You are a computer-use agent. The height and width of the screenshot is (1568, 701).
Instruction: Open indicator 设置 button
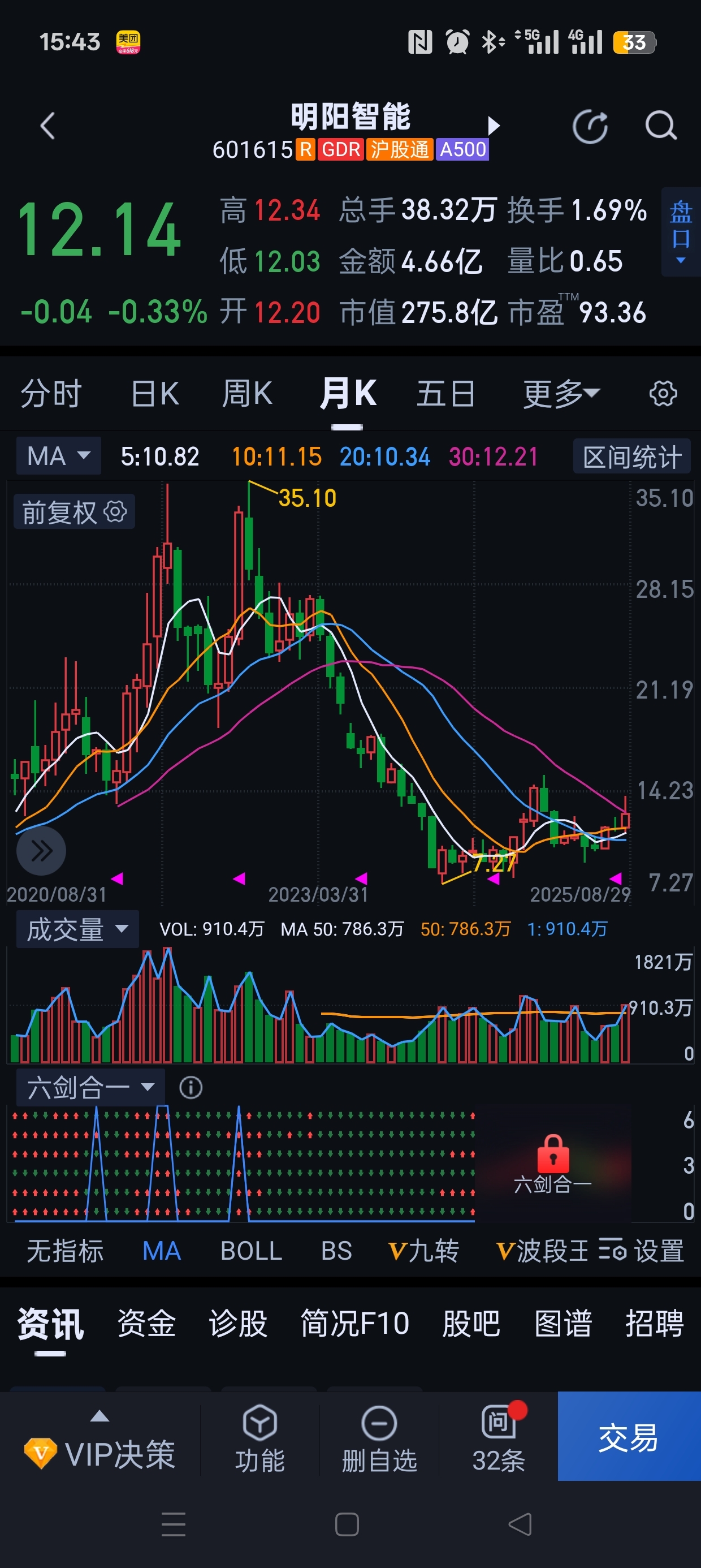642,1251
